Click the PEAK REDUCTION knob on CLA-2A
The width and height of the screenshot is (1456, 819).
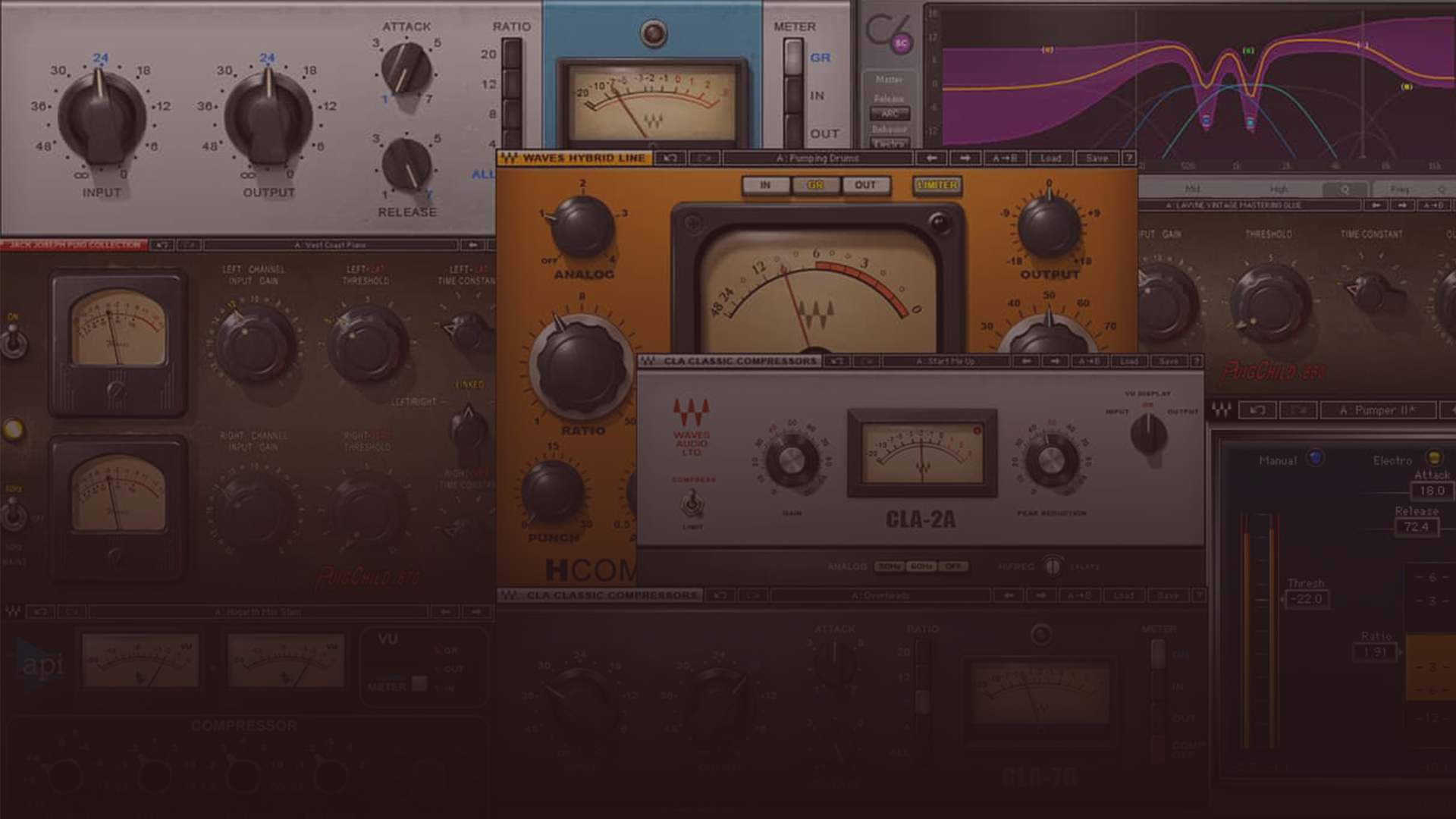point(1051,460)
